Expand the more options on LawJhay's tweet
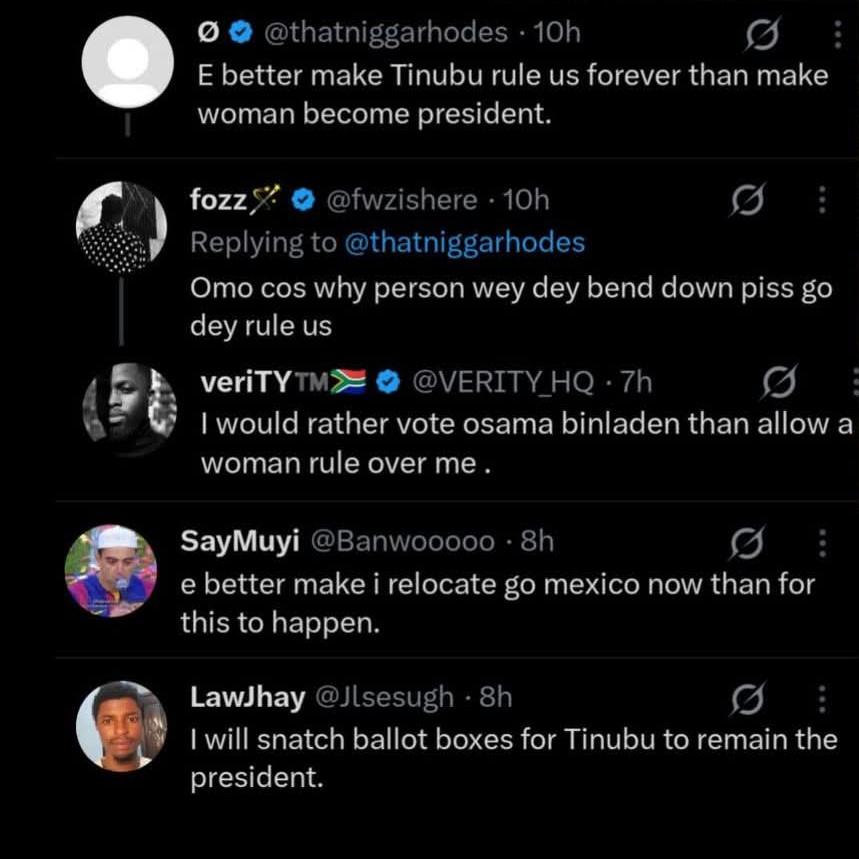Image resolution: width=859 pixels, height=859 pixels. pyautogui.click(x=822, y=698)
